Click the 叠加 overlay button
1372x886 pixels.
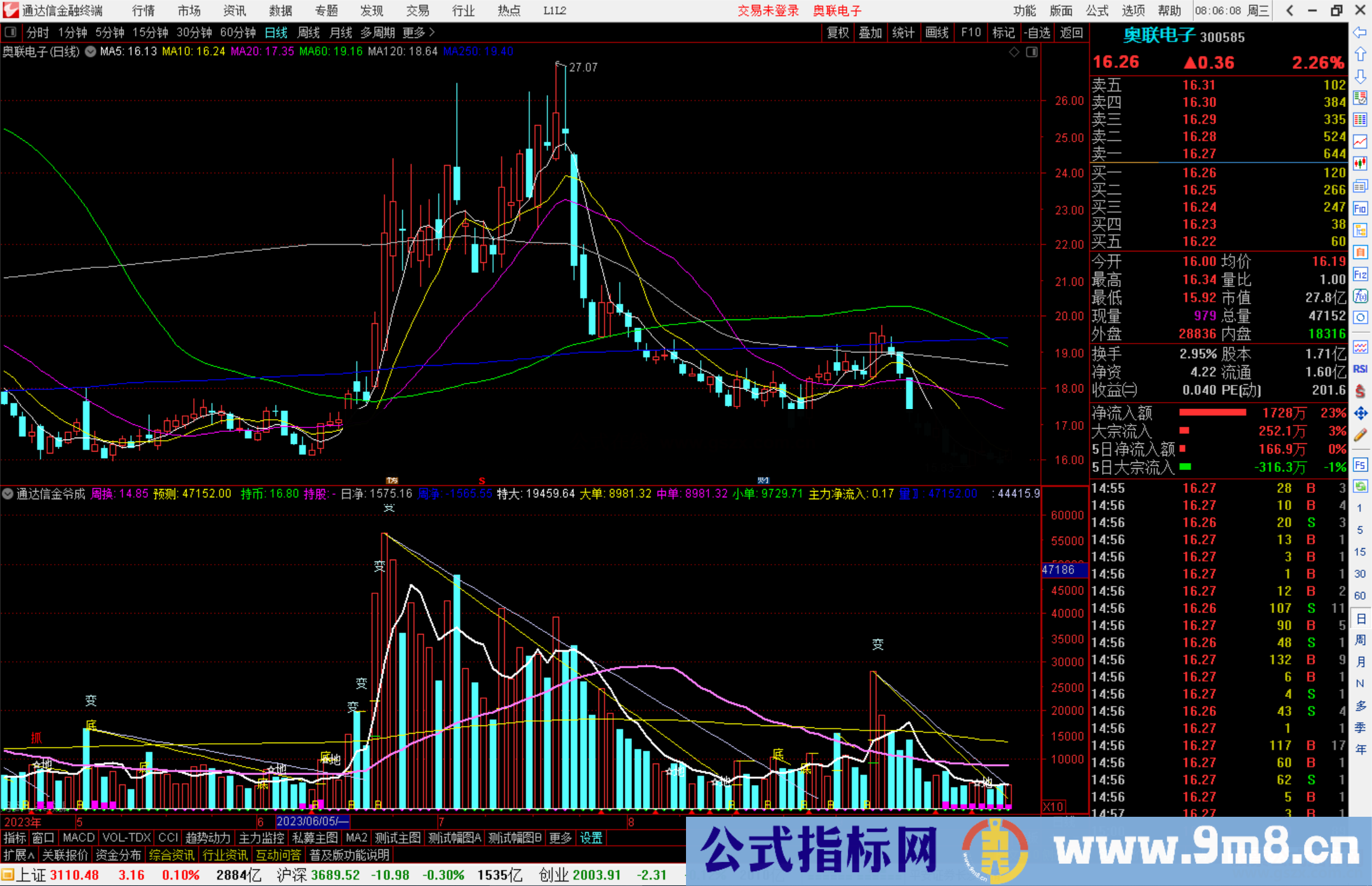pos(871,32)
